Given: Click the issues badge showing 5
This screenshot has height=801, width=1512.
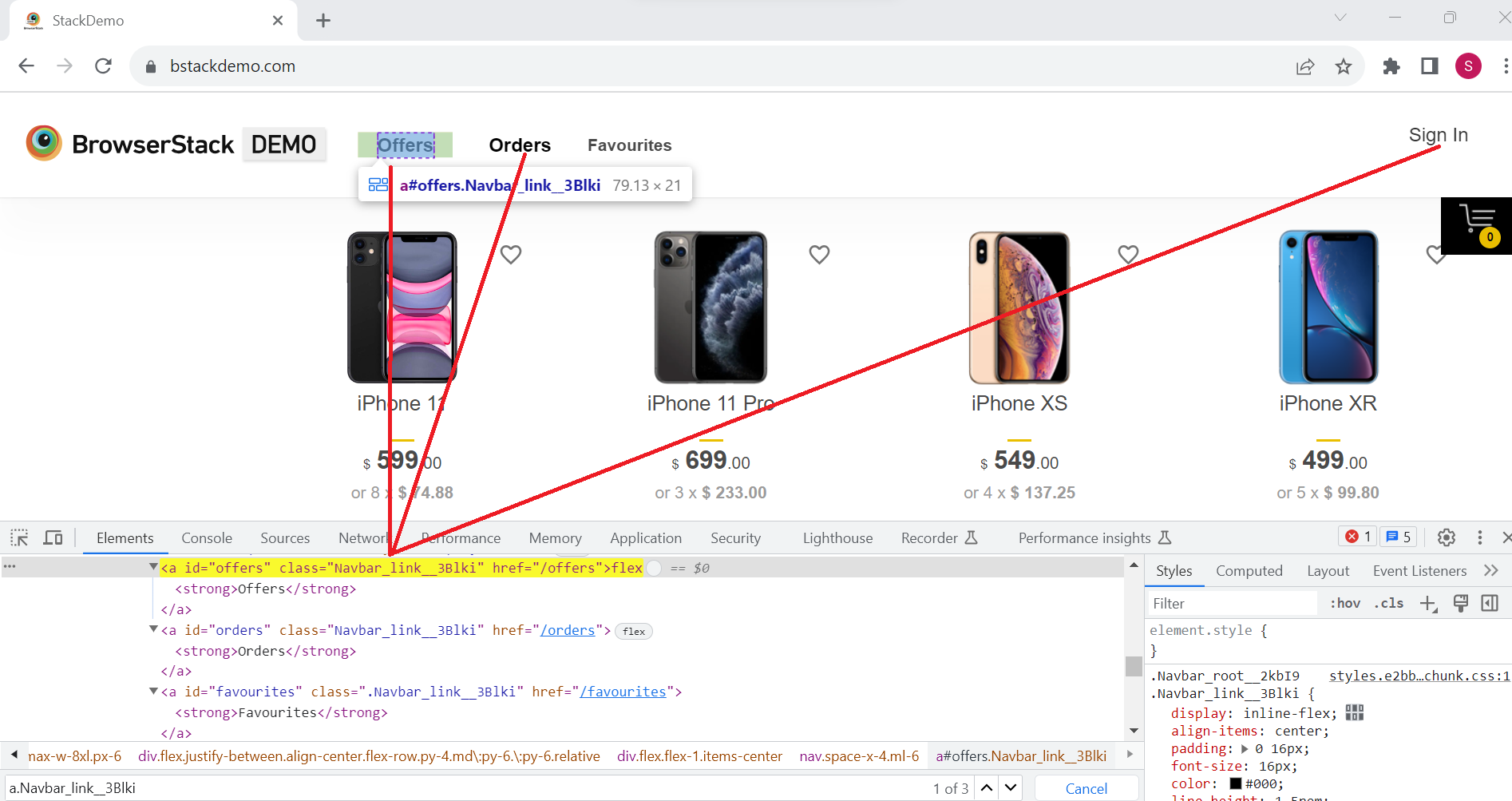Looking at the screenshot, I should coord(1398,537).
